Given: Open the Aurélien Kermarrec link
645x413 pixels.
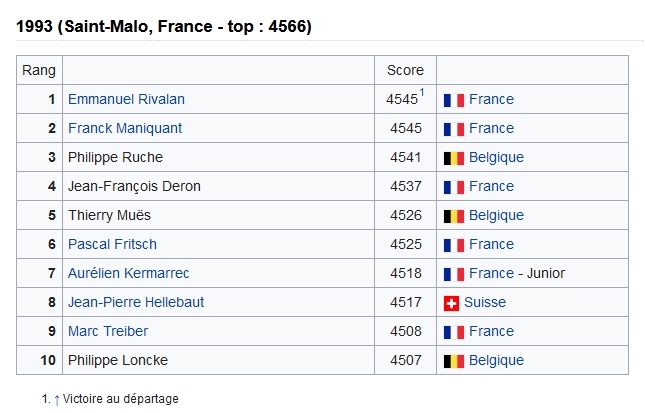Looking at the screenshot, I should [128, 273].
